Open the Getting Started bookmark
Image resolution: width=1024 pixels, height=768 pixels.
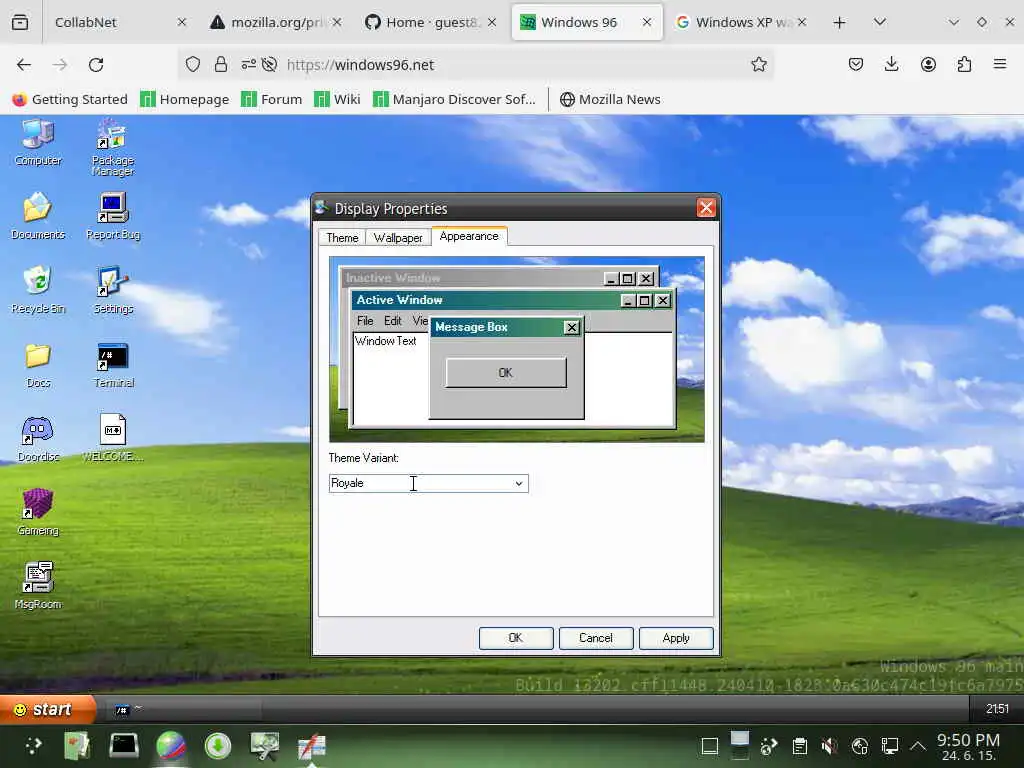[70, 99]
